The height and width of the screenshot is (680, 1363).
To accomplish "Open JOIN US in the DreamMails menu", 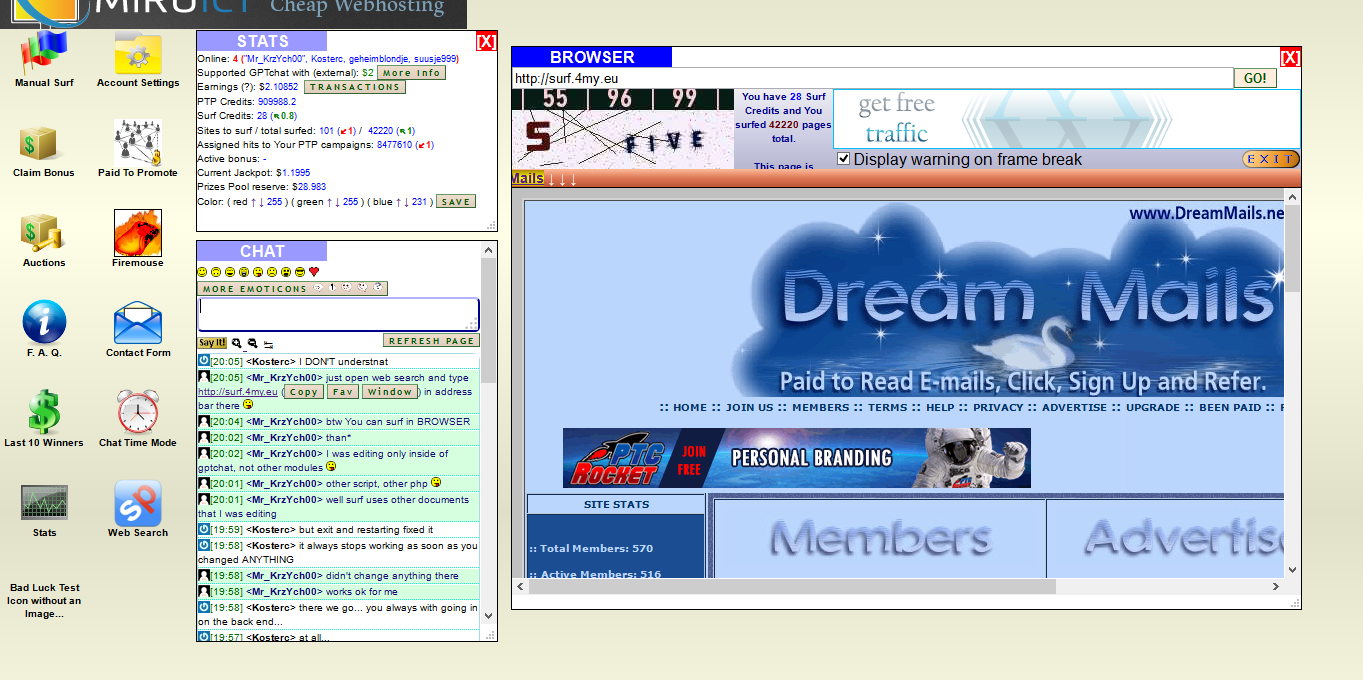I will point(749,407).
